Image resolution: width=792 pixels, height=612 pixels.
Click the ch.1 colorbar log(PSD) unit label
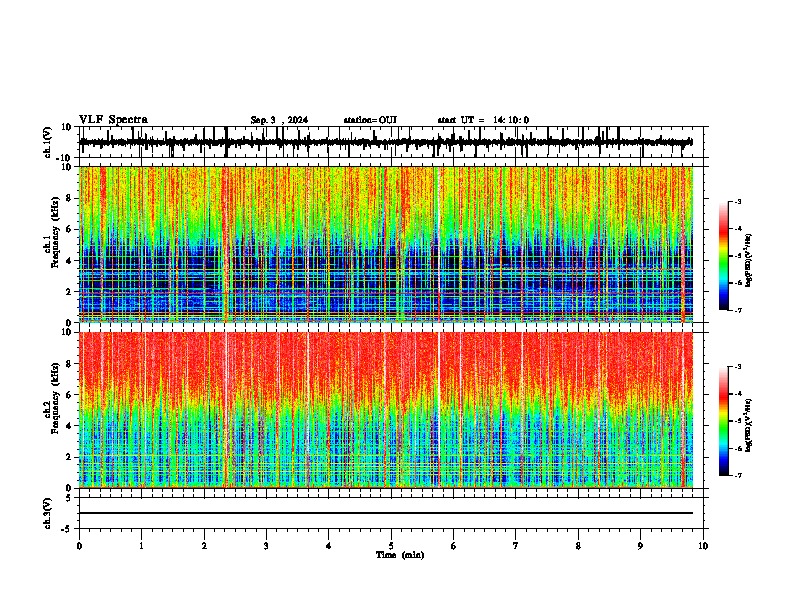(749, 261)
